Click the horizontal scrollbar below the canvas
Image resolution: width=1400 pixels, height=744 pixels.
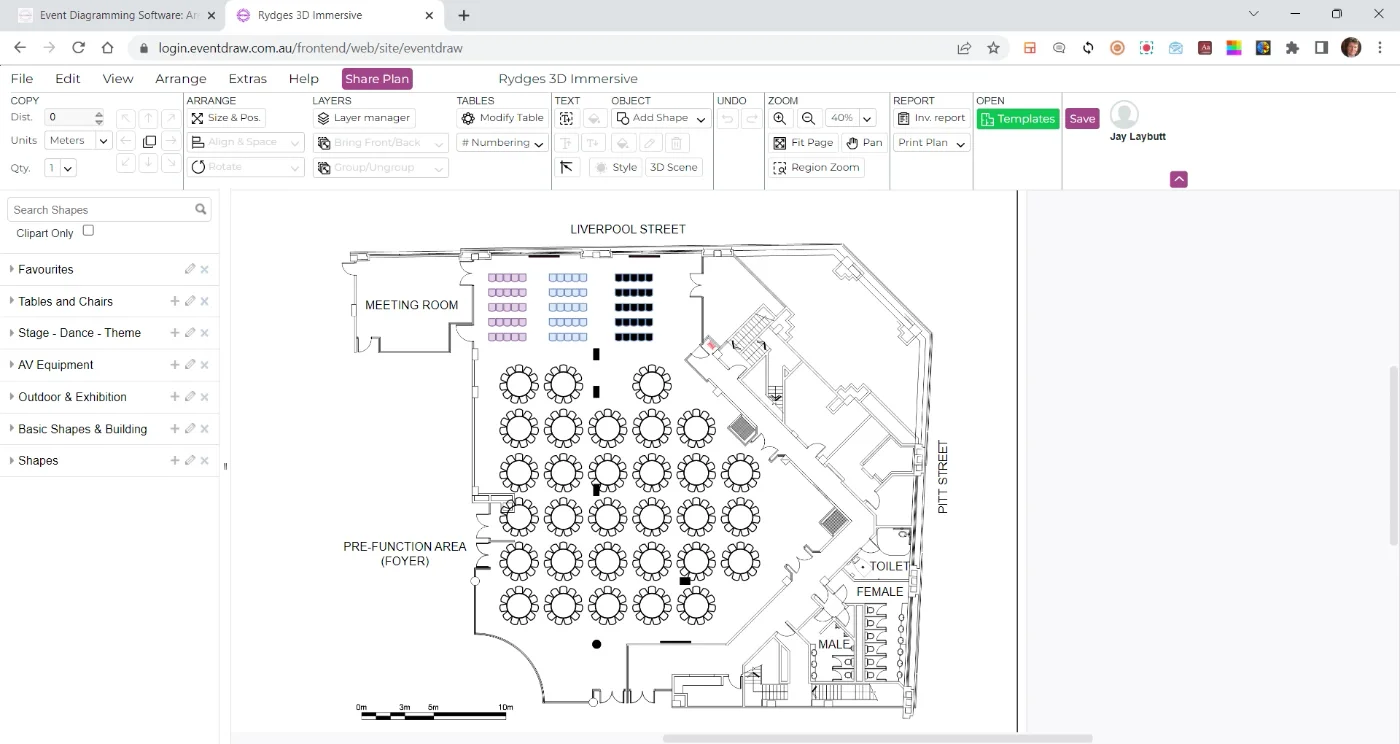click(877, 739)
